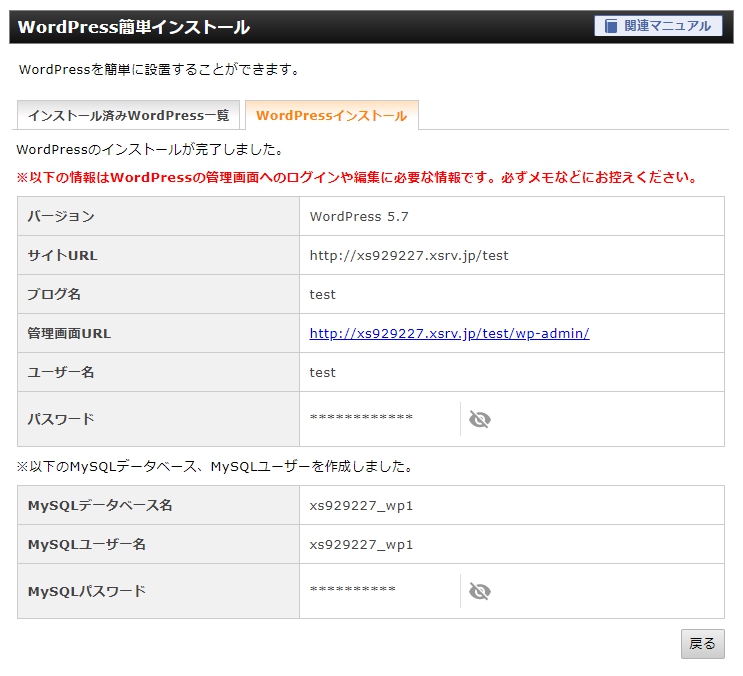Click the ユーザー名 row label
This screenshot has height=676, width=743.
(61, 372)
